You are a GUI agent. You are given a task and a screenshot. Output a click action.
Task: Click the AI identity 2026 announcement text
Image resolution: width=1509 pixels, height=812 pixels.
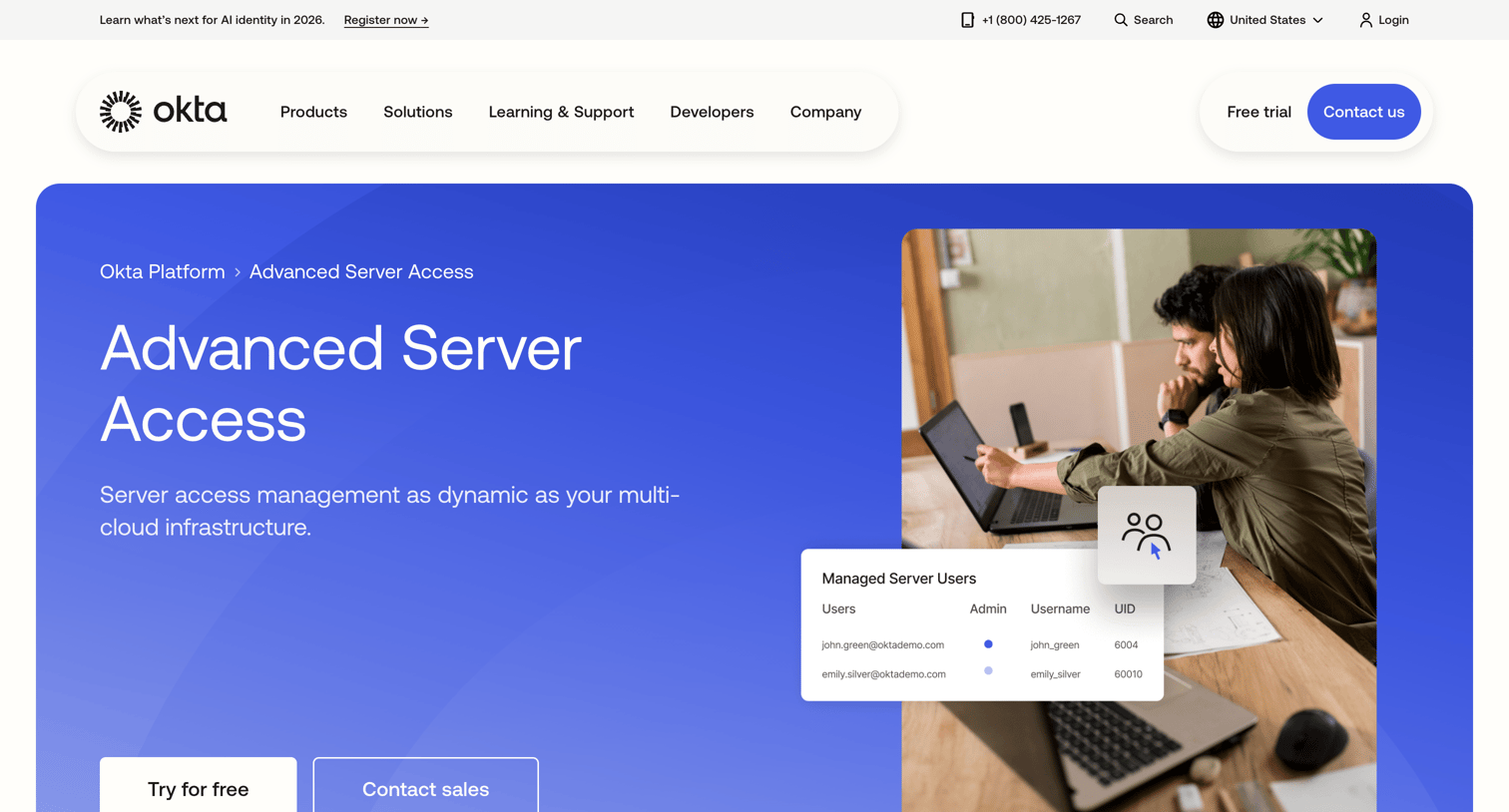pos(212,20)
